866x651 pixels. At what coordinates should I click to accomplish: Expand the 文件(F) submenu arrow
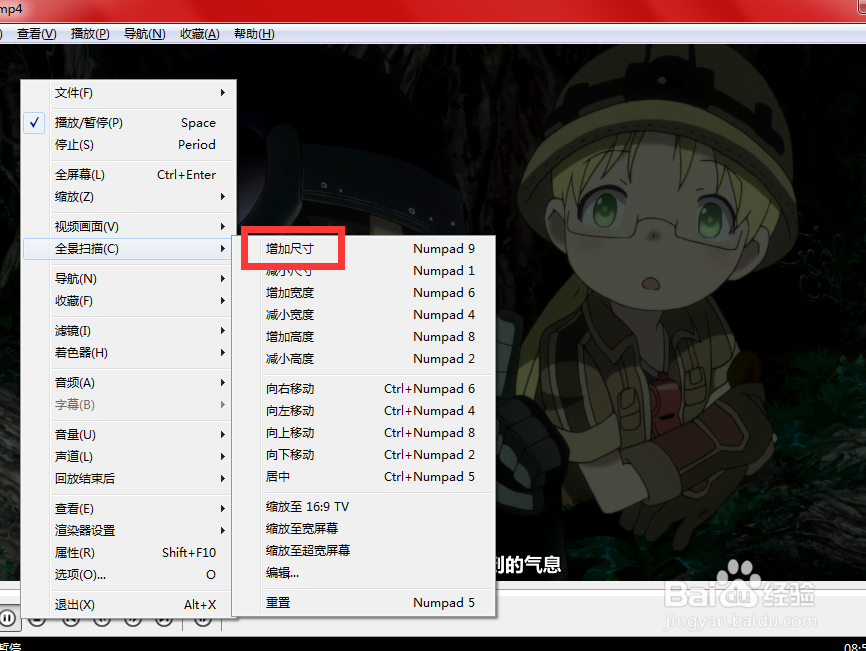(223, 93)
